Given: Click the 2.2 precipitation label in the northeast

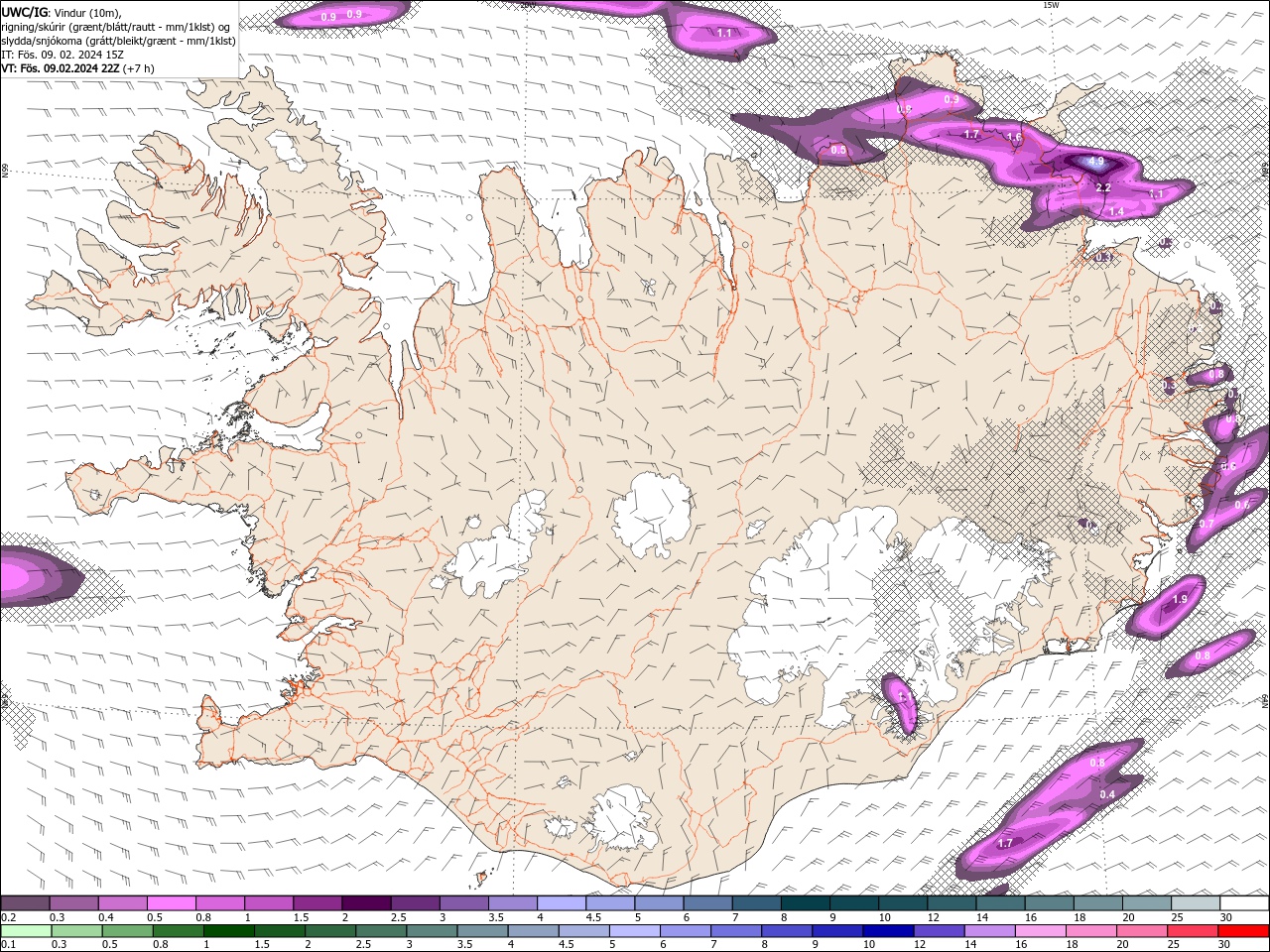Looking at the screenshot, I should (1102, 187).
